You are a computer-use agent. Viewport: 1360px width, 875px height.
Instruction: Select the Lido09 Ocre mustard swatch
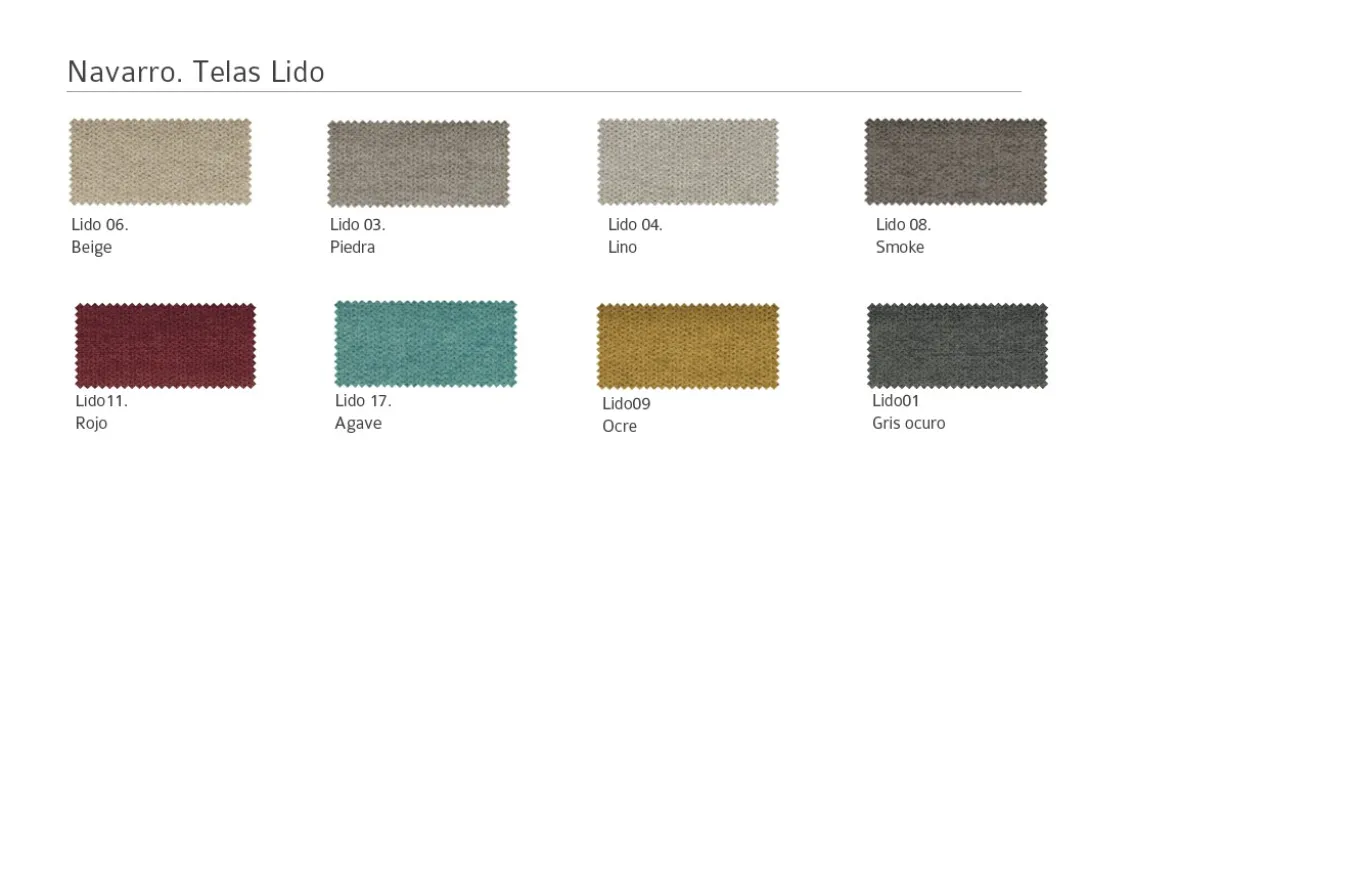[688, 346]
